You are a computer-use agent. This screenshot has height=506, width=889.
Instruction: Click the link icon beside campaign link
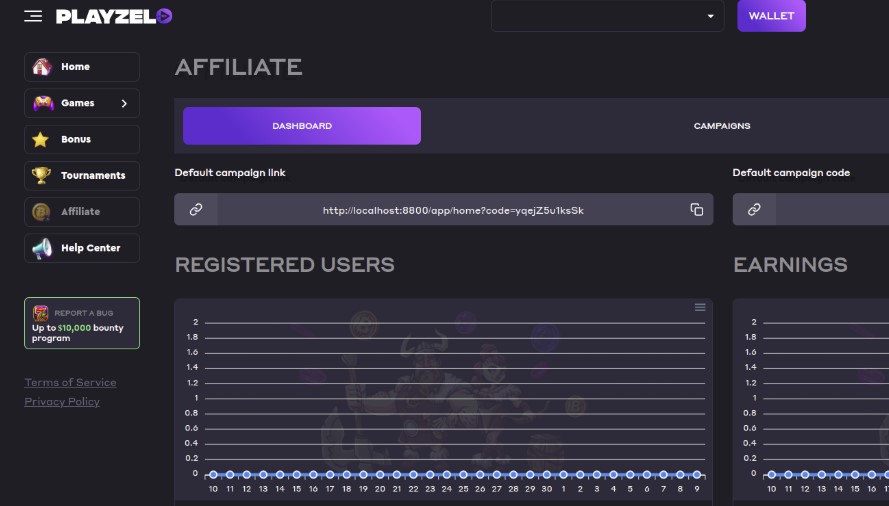pos(196,209)
